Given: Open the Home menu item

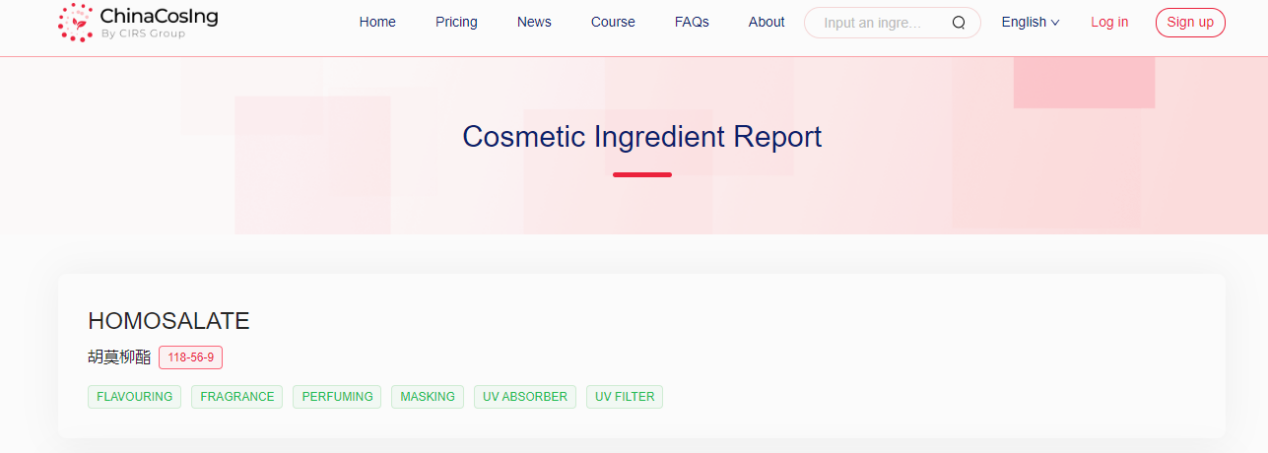Looking at the screenshot, I should tap(377, 22).
